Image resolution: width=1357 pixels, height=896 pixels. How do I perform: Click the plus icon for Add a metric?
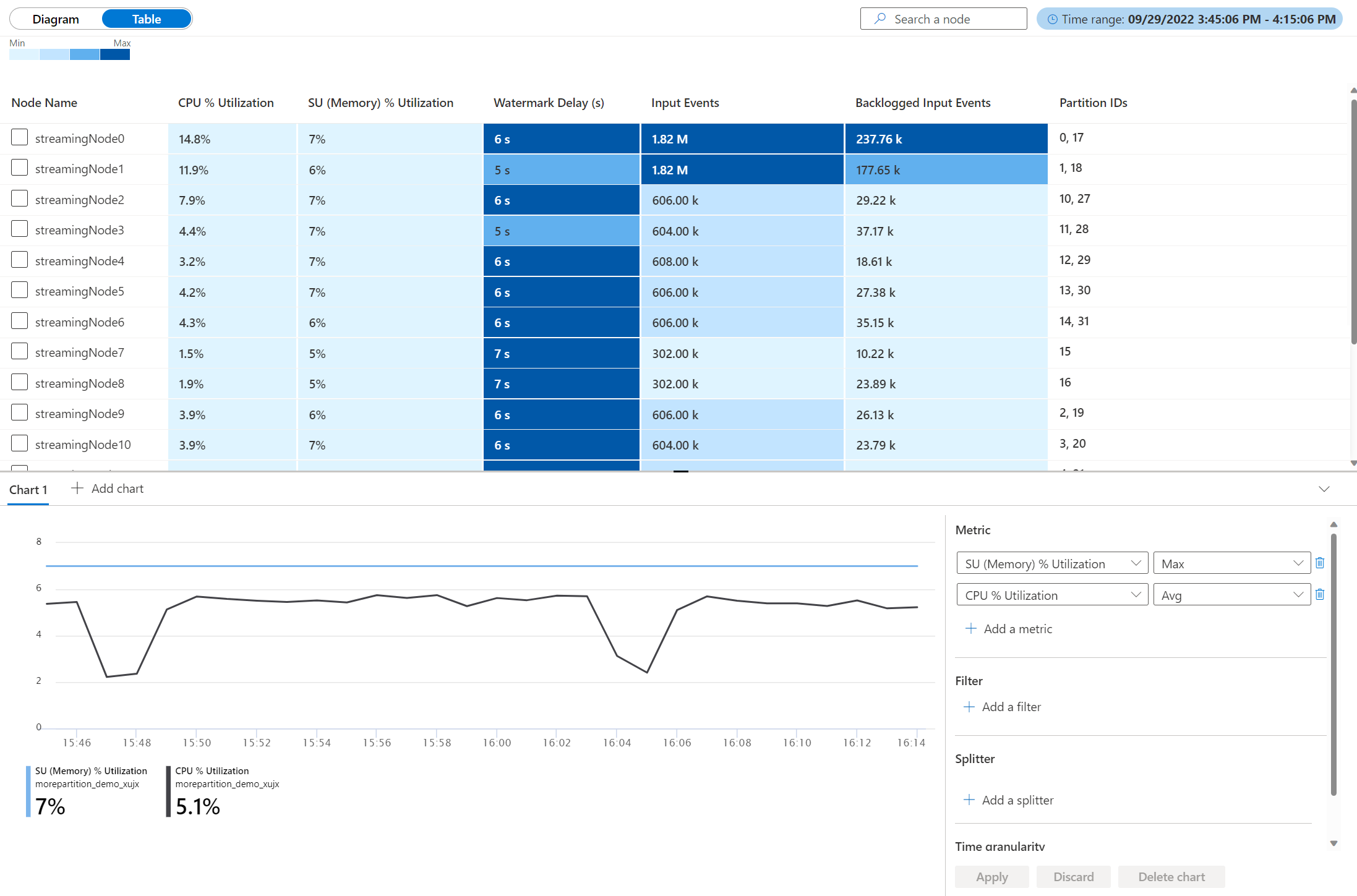coord(971,628)
